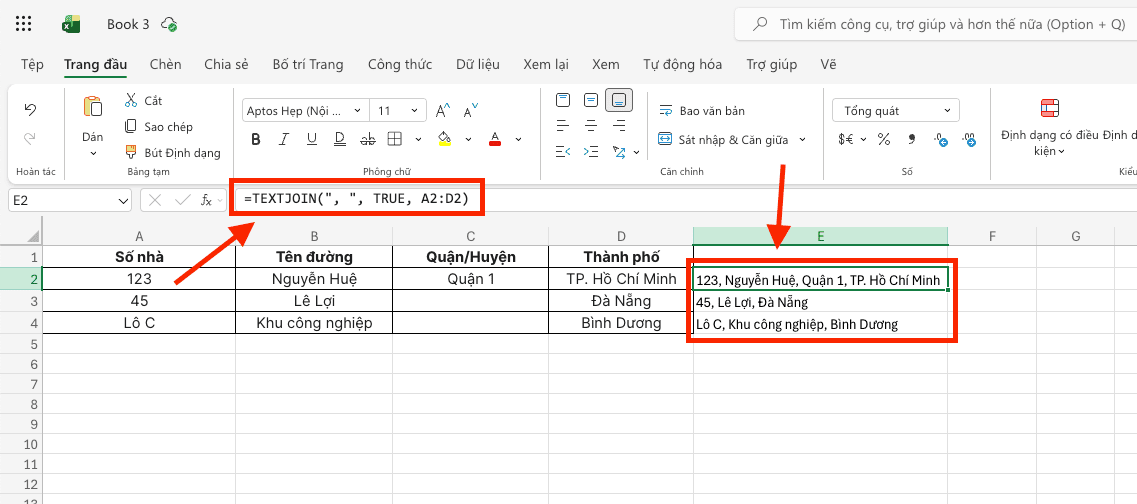The image size is (1137, 504).
Task: Click the left align icon
Action: 563,125
